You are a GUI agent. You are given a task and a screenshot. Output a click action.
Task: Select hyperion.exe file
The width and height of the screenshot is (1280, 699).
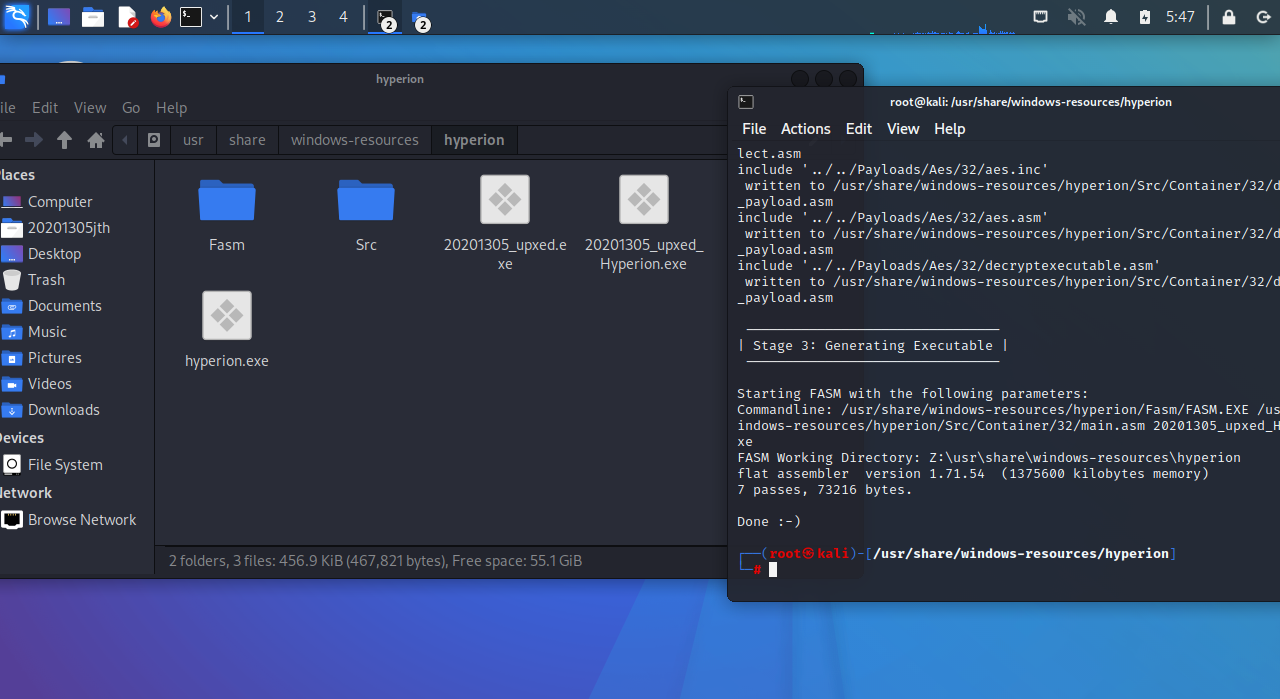(x=227, y=330)
